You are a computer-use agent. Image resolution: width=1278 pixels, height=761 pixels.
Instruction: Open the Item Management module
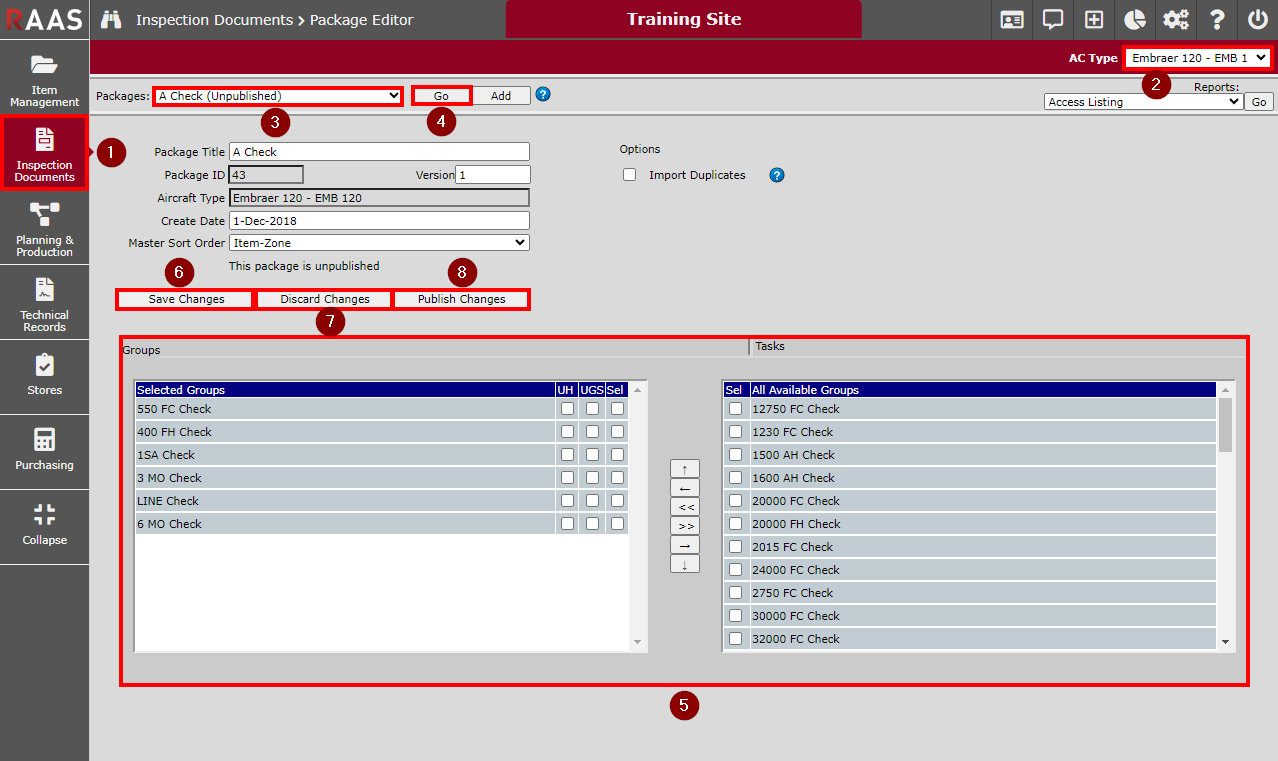coord(44,78)
